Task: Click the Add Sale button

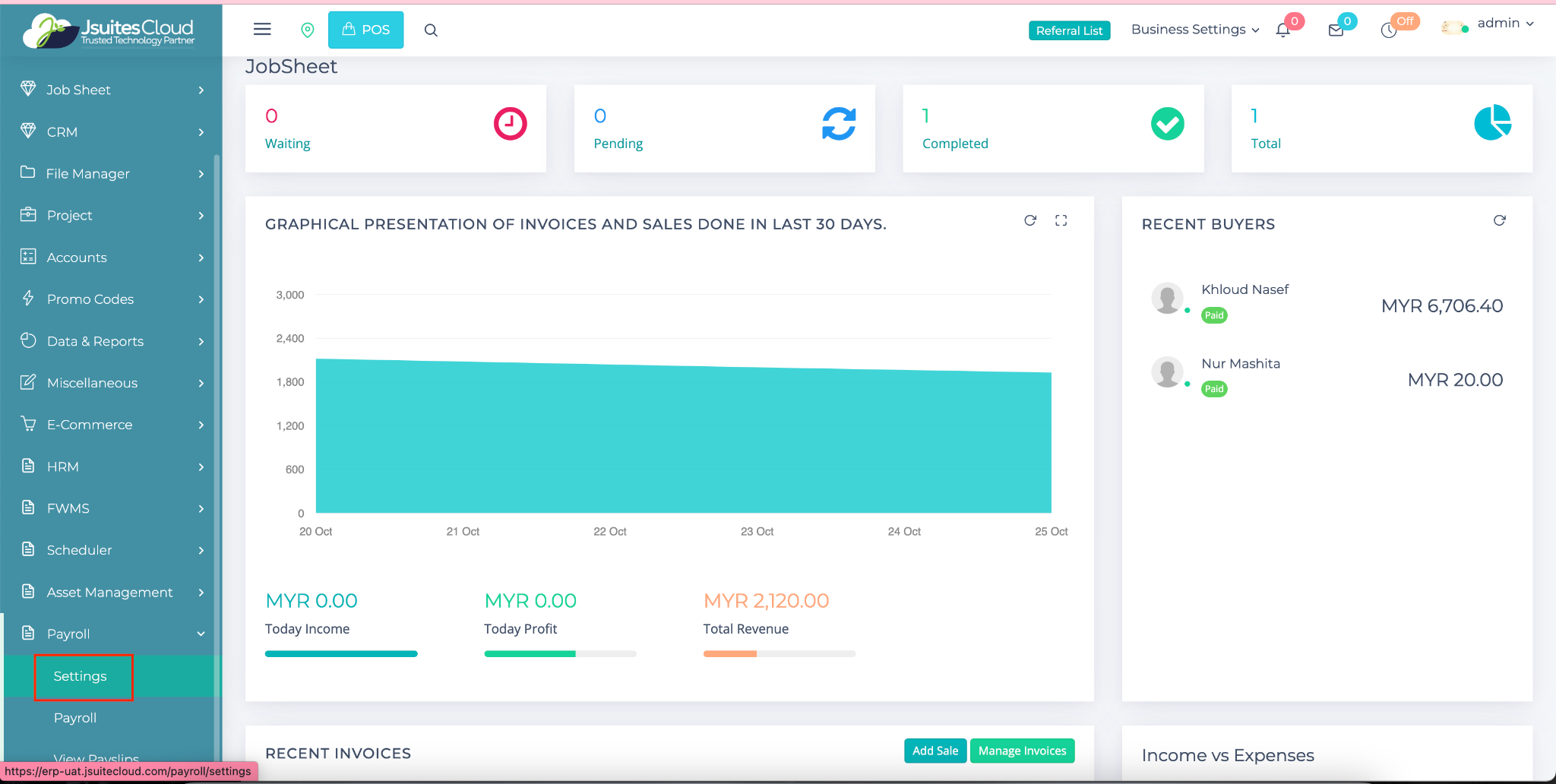Action: tap(935, 751)
